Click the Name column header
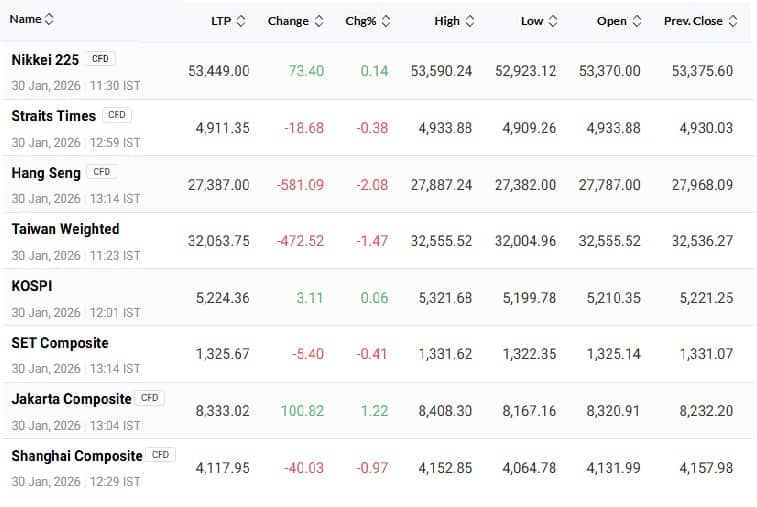Screen dimensions: 757x507 25,19
